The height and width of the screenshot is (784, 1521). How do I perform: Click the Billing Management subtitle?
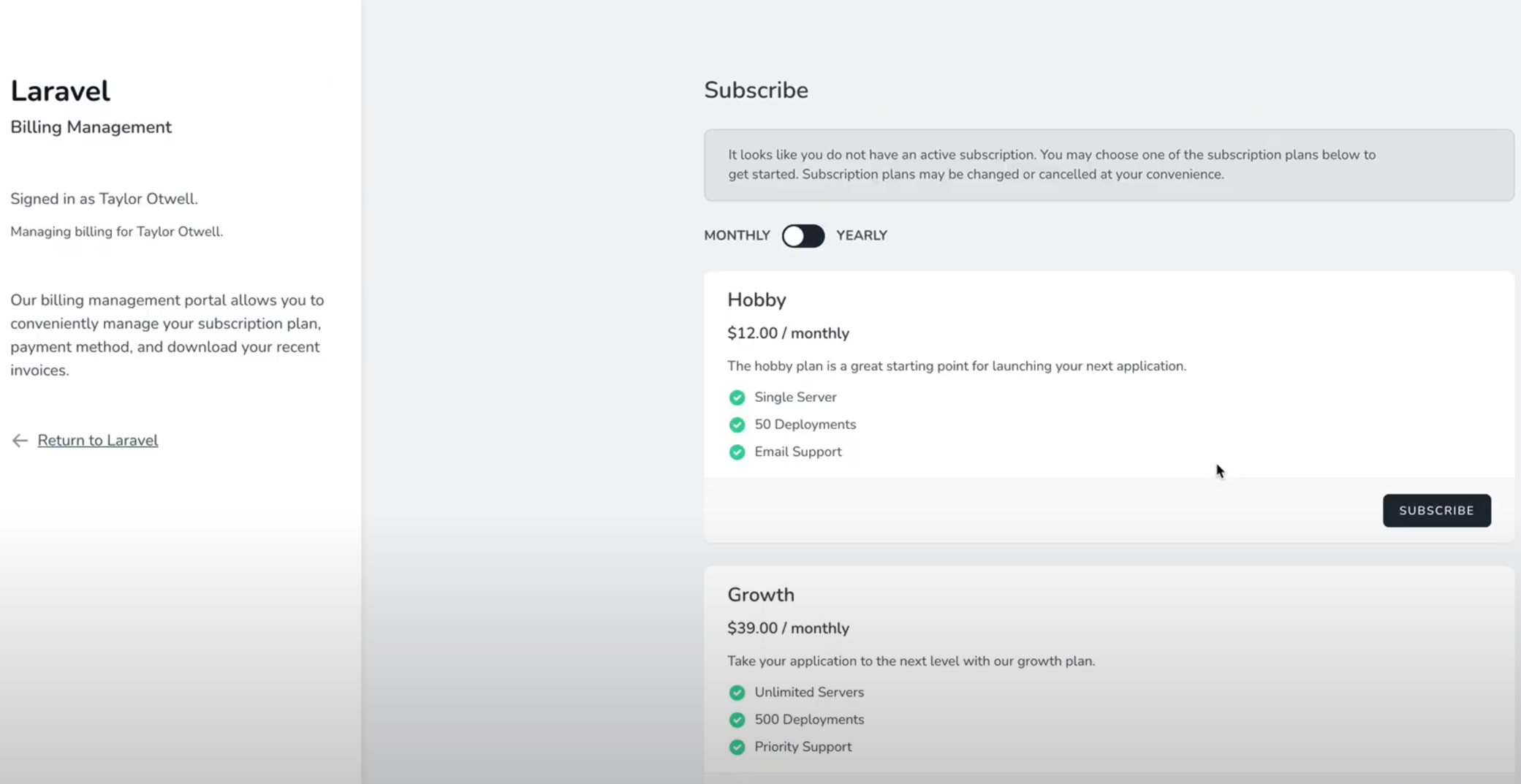(91, 127)
